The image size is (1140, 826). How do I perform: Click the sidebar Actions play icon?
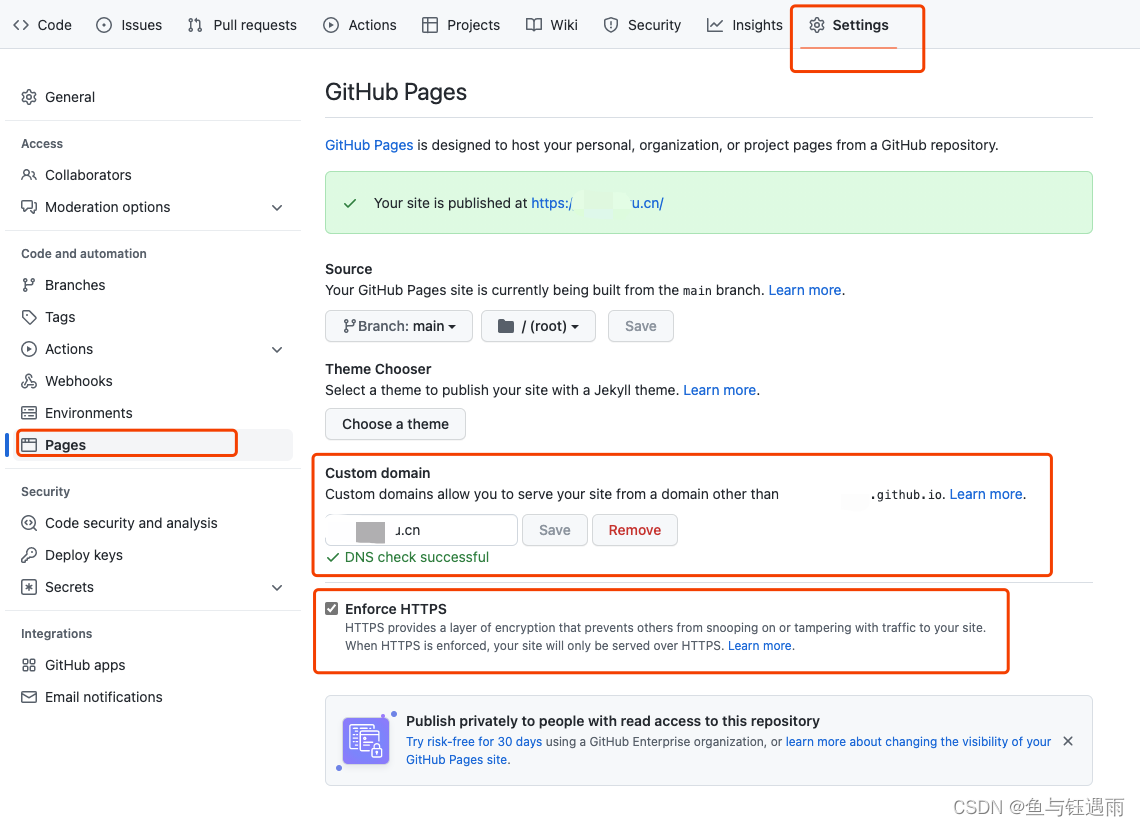pos(29,349)
